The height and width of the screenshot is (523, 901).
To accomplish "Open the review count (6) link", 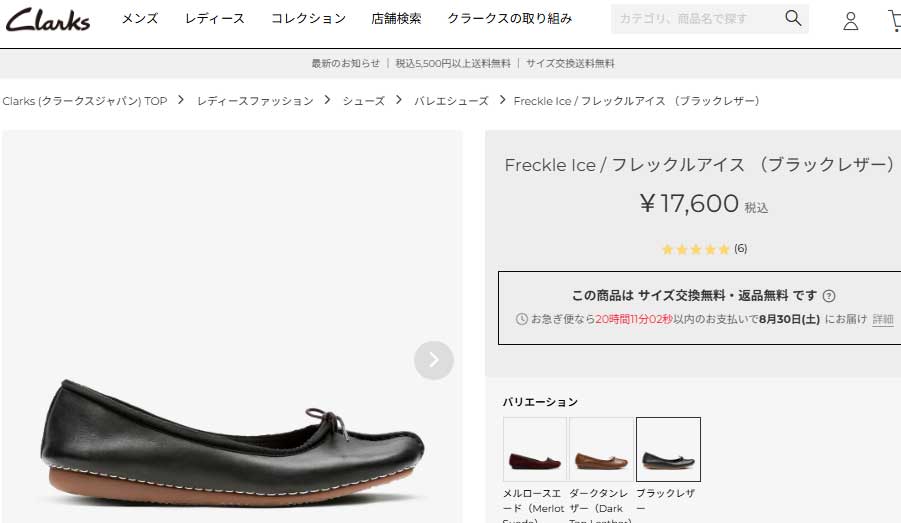I will pos(741,249).
